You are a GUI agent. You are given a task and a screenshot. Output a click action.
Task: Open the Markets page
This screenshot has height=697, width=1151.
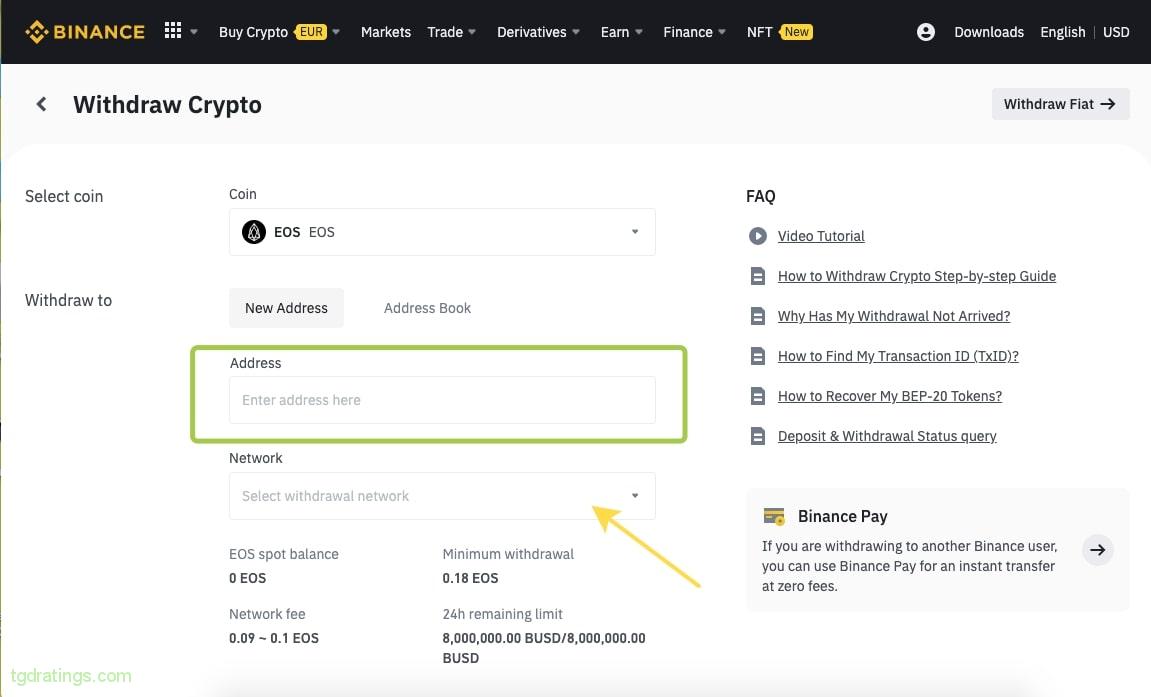(385, 32)
